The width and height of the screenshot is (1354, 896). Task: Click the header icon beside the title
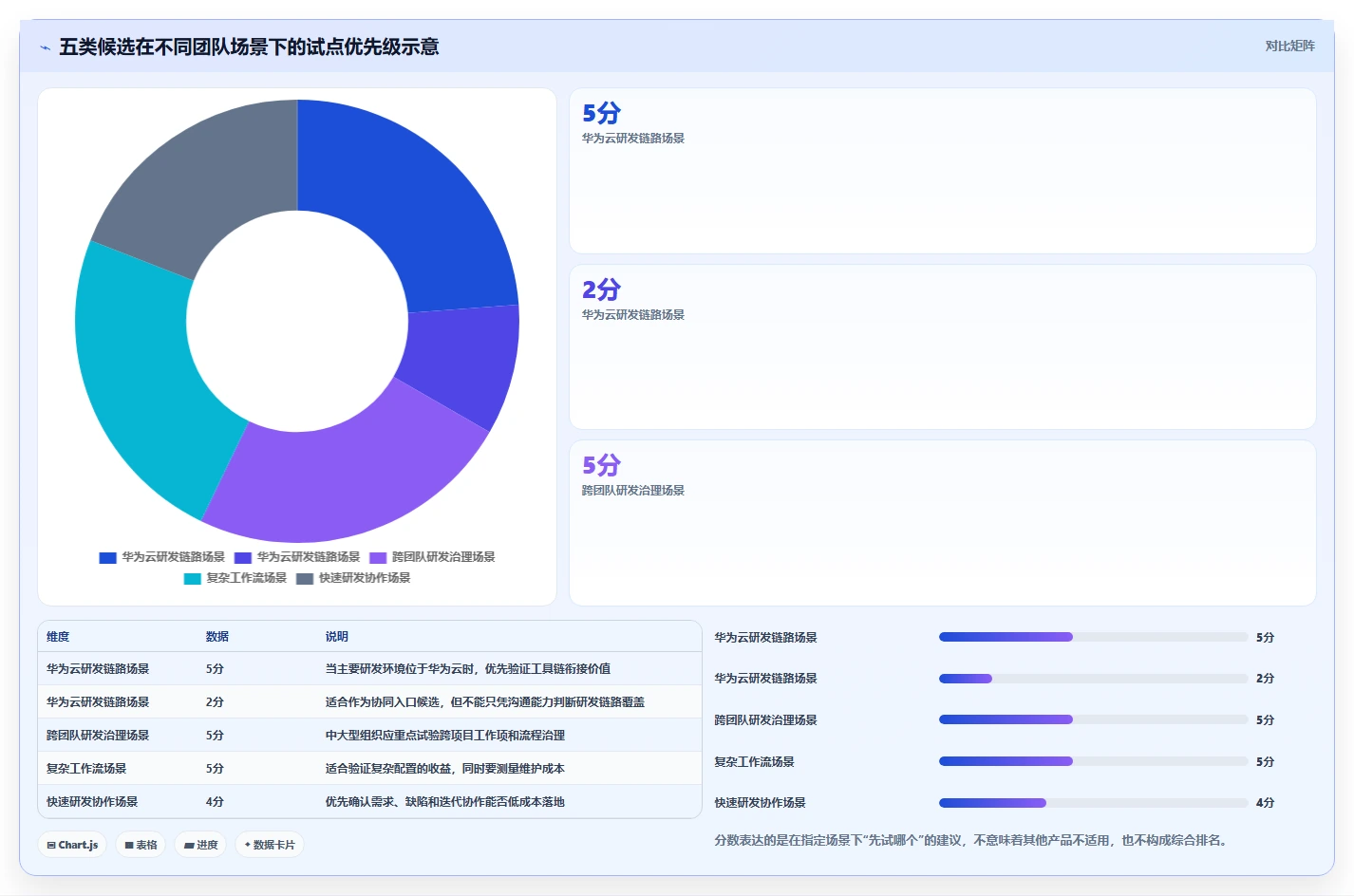(45, 47)
